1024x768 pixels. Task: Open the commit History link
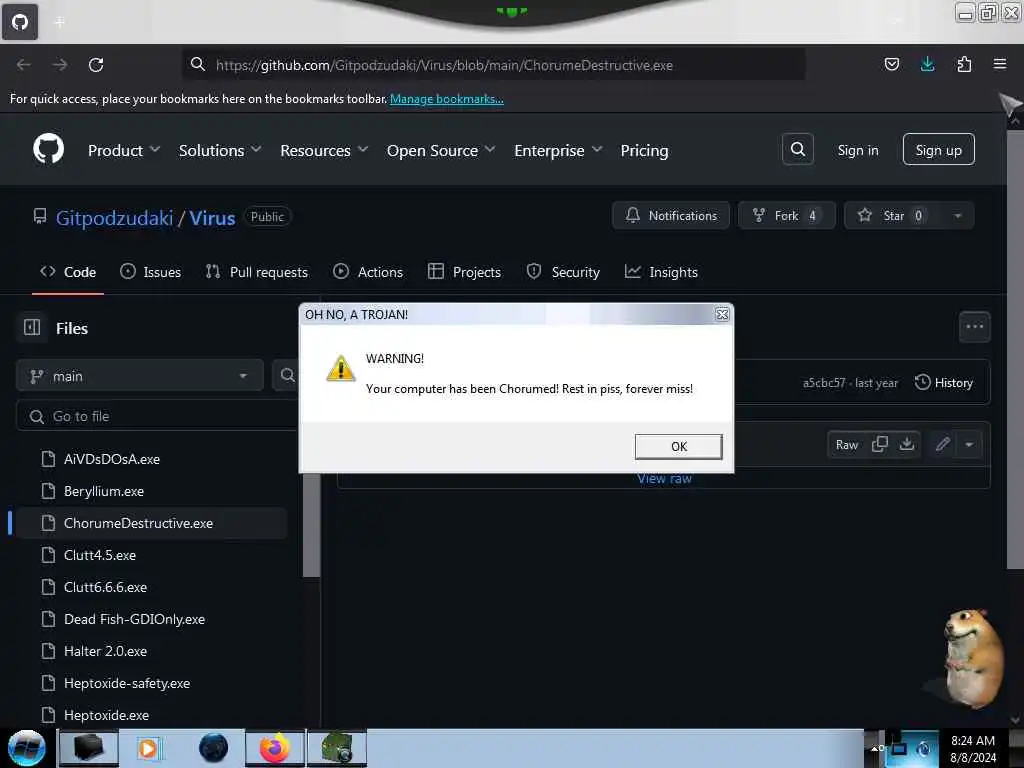(944, 383)
